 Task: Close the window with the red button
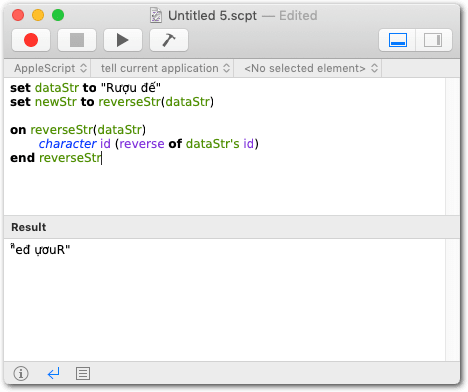(x=18, y=15)
